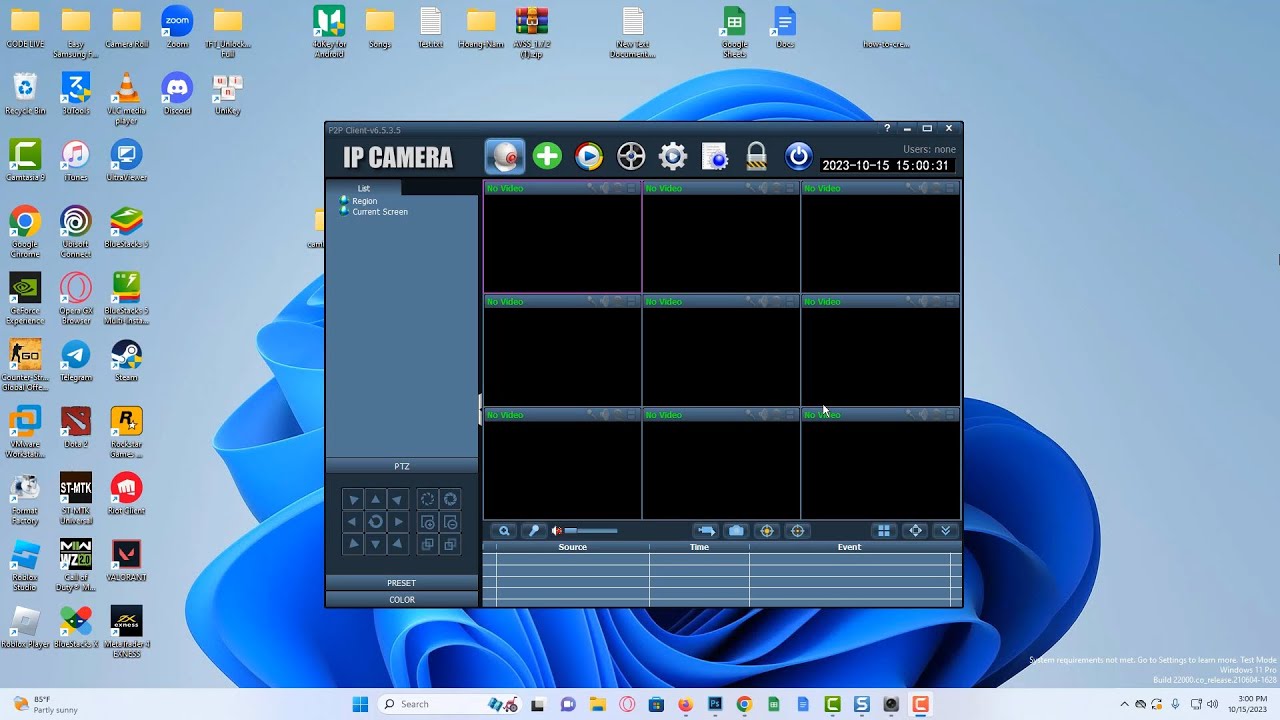Viewport: 1280px width, 720px height.
Task: Click PTZ down-left diagonal arrow
Action: coord(352,544)
